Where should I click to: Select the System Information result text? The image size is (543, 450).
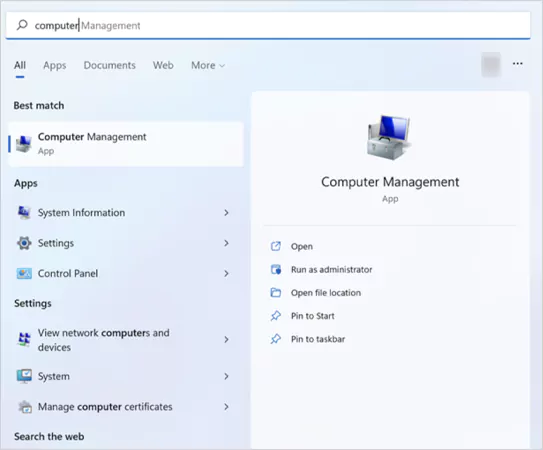coord(81,212)
